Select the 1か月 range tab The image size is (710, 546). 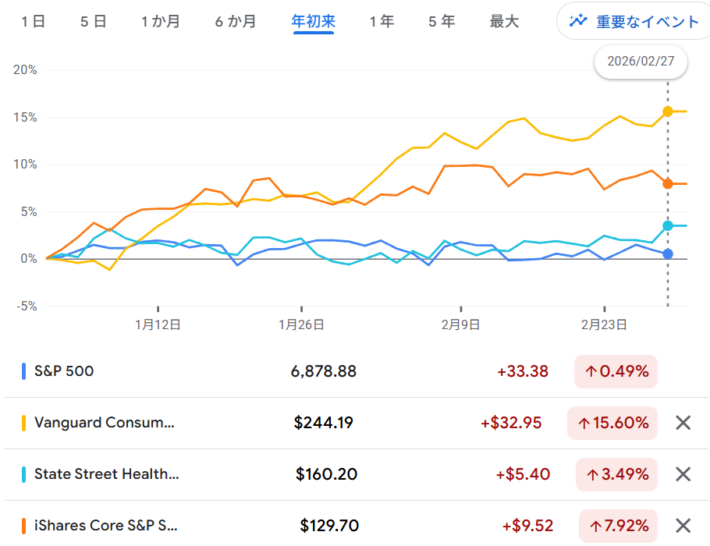(x=161, y=21)
